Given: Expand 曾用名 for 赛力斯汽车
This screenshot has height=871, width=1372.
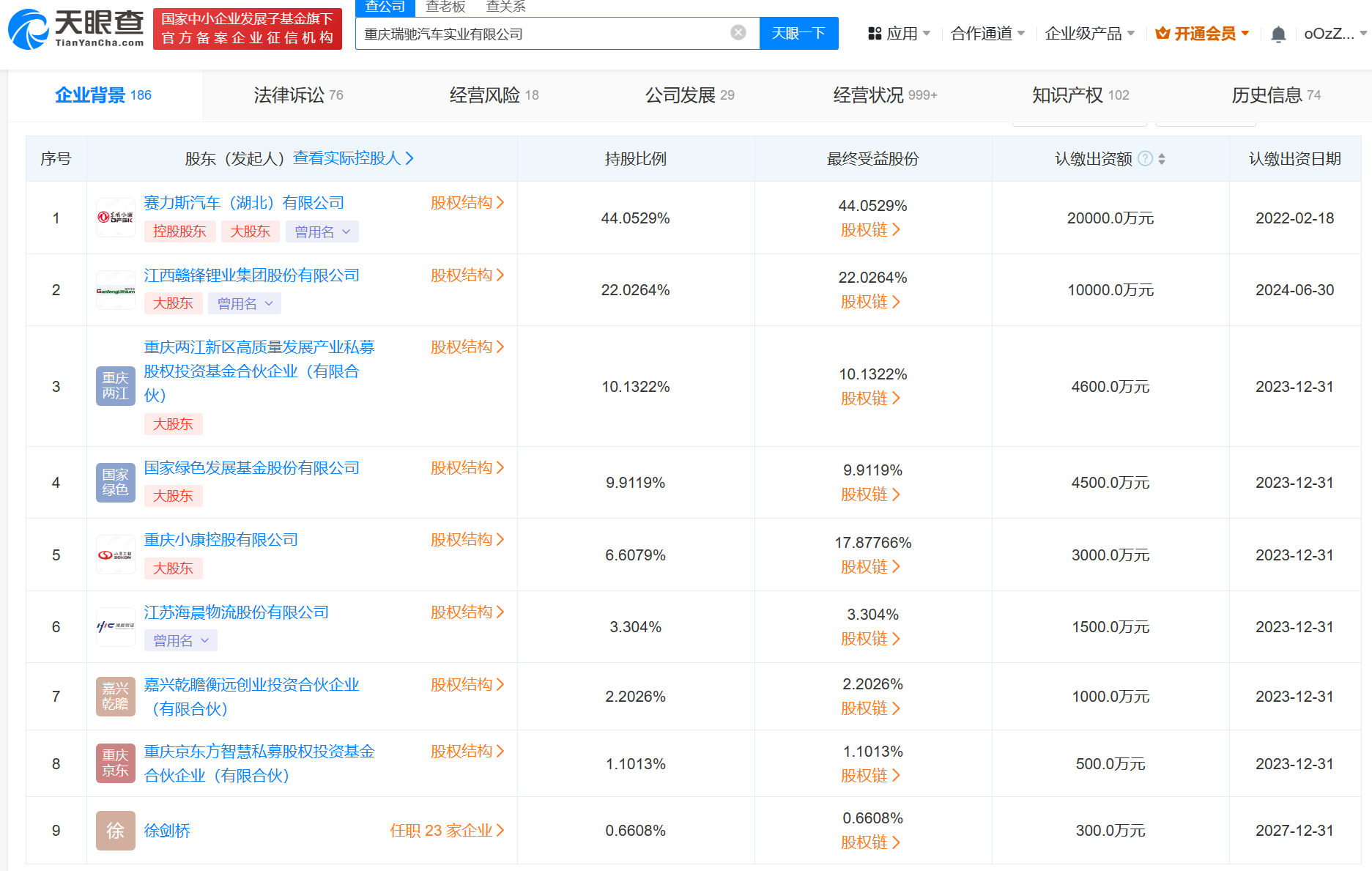Looking at the screenshot, I should point(322,231).
